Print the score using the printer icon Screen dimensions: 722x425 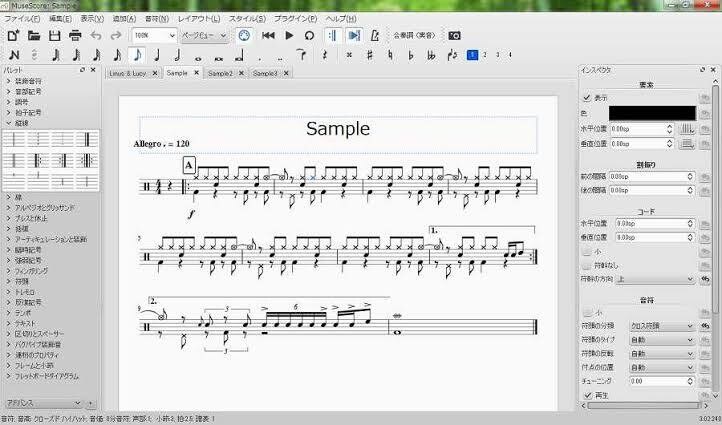(x=75, y=35)
